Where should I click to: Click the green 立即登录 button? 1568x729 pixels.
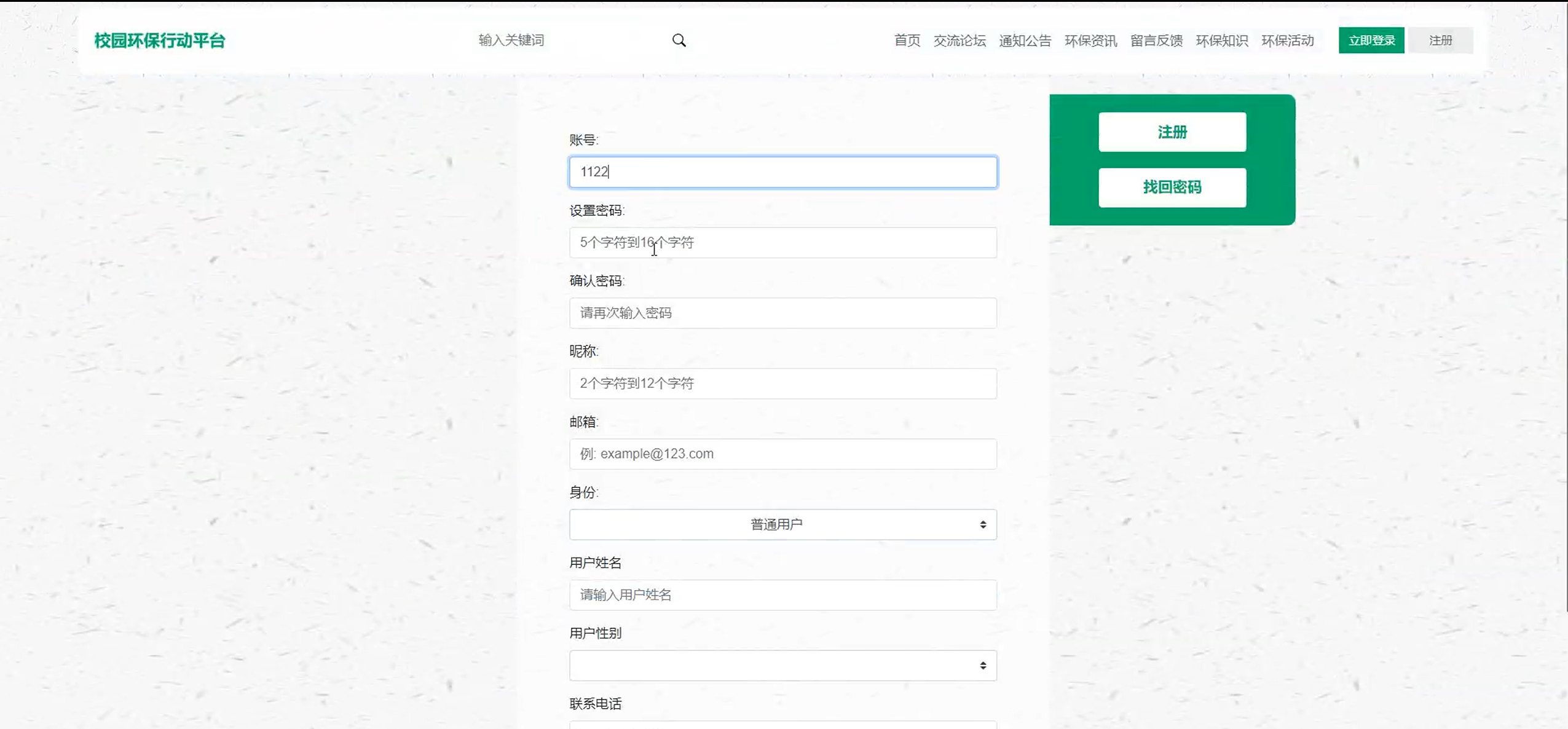click(1371, 41)
